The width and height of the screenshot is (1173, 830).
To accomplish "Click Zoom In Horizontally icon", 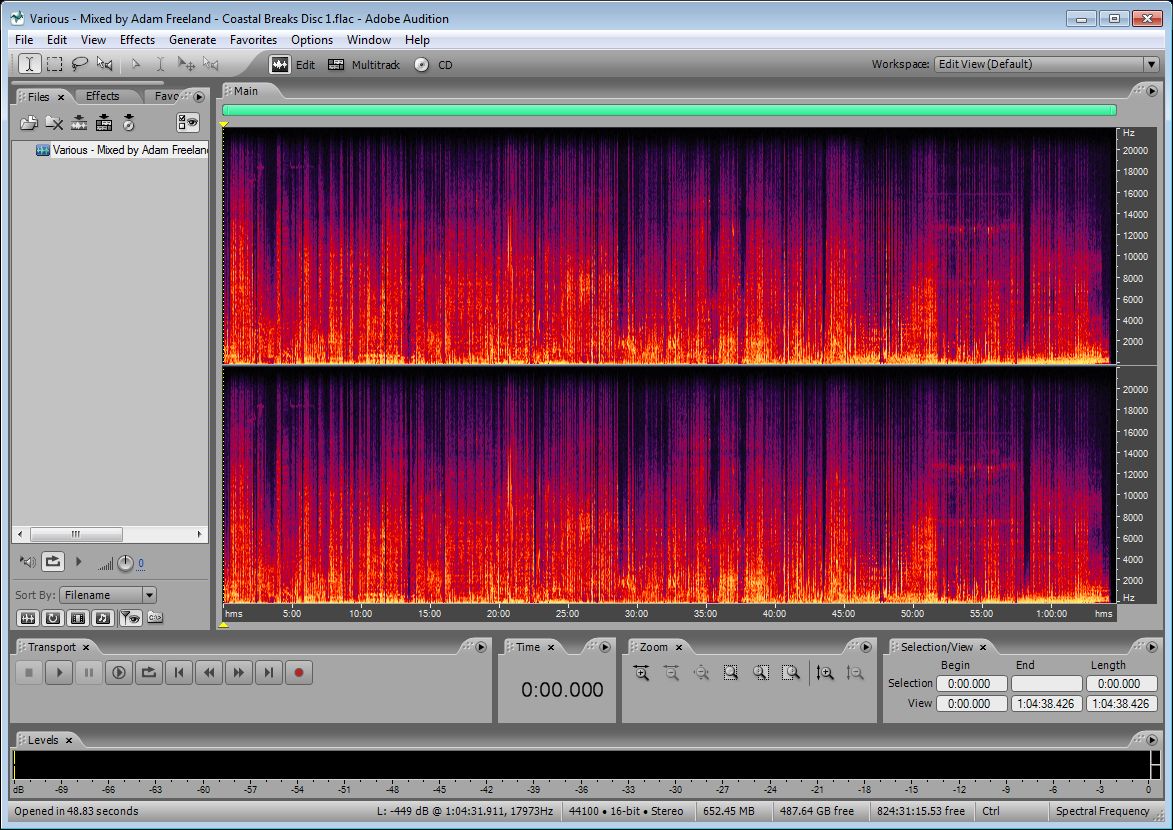I will click(641, 673).
